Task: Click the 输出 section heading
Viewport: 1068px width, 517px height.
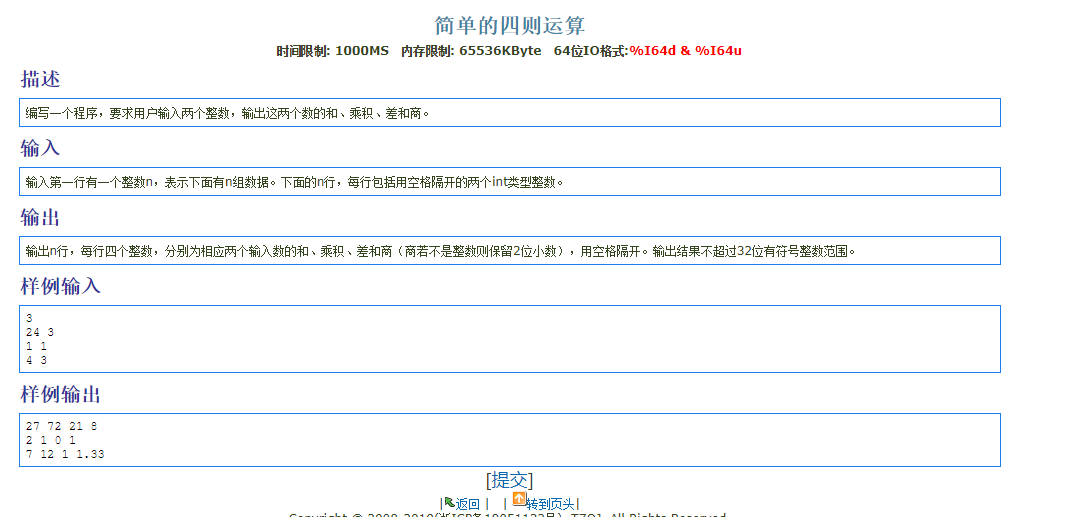Action: 40,217
